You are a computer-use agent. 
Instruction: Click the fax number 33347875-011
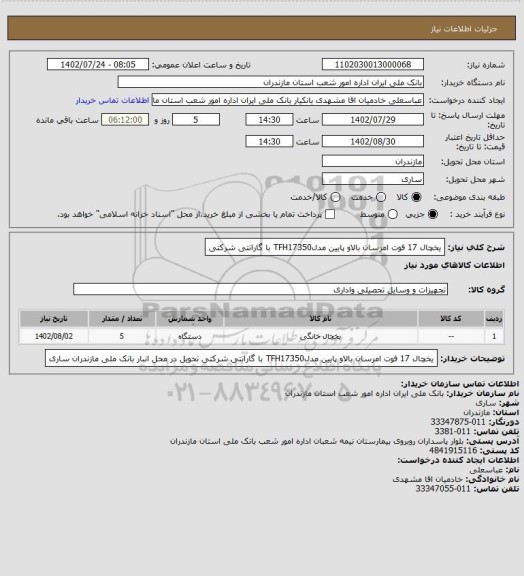(x=458, y=422)
